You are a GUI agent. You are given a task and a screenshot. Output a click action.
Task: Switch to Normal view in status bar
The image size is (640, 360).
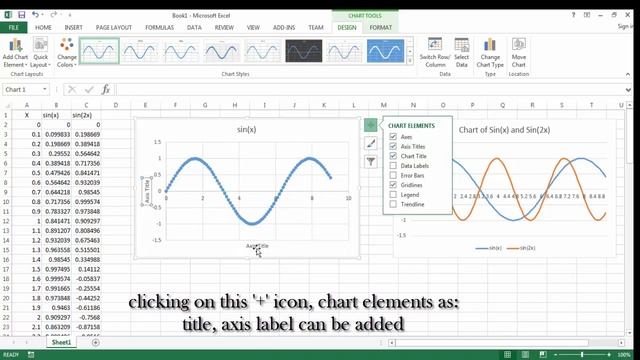coord(507,355)
